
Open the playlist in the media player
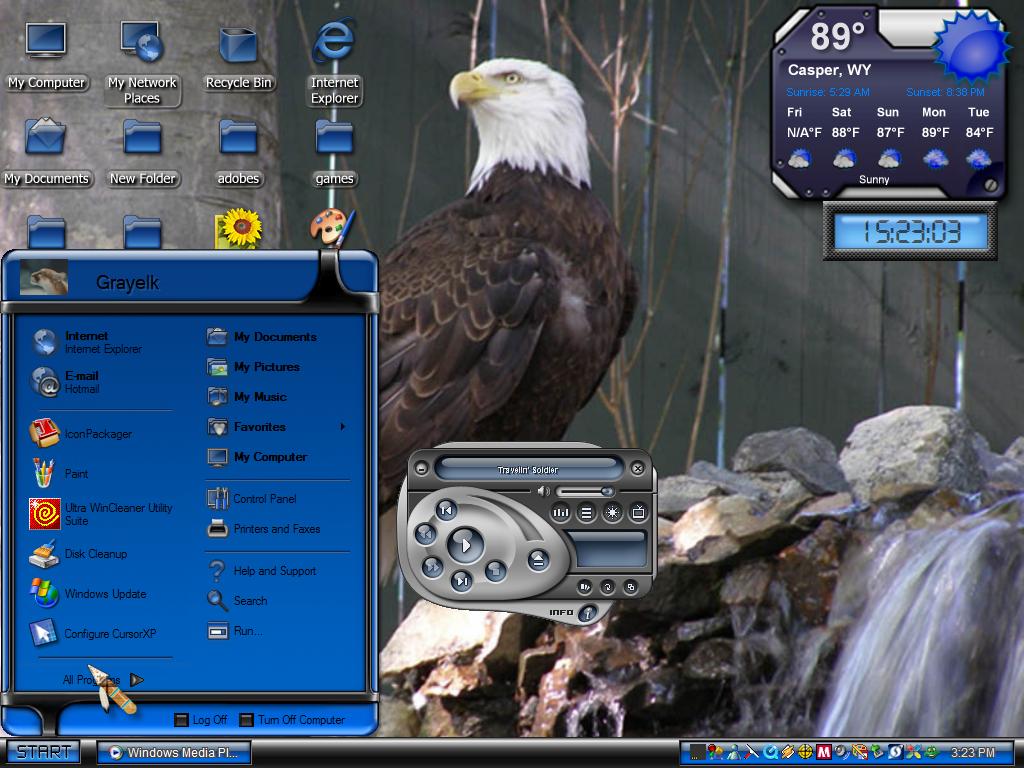pos(586,513)
